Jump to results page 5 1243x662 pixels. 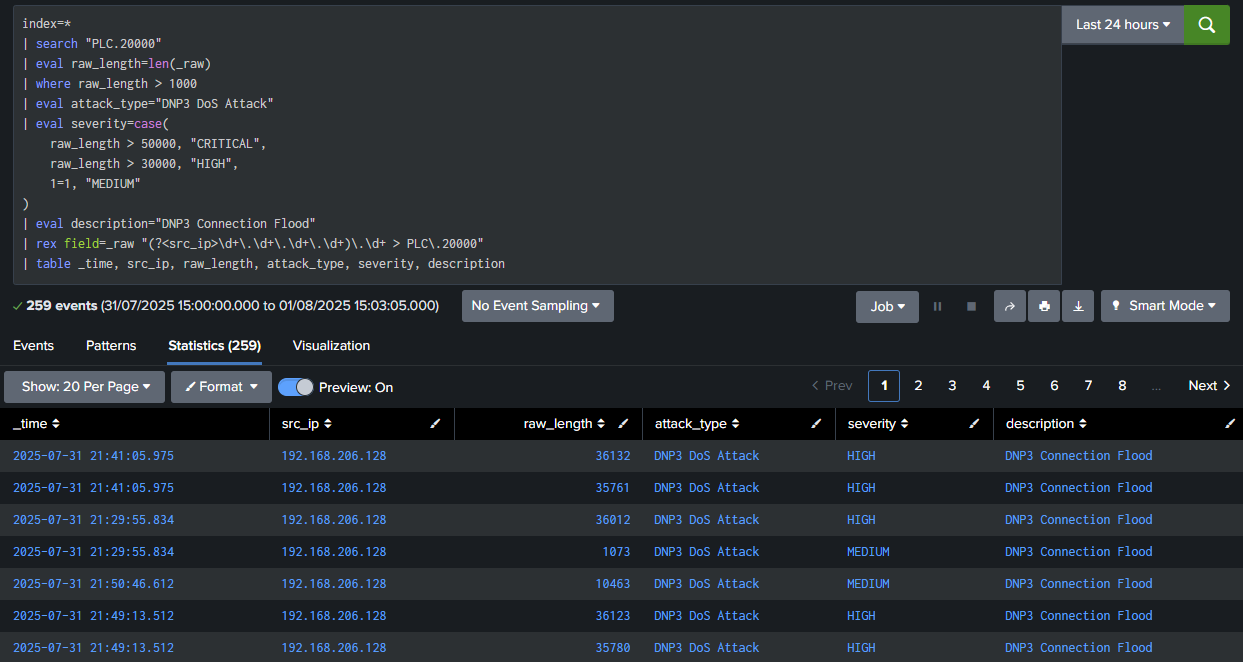[1020, 386]
